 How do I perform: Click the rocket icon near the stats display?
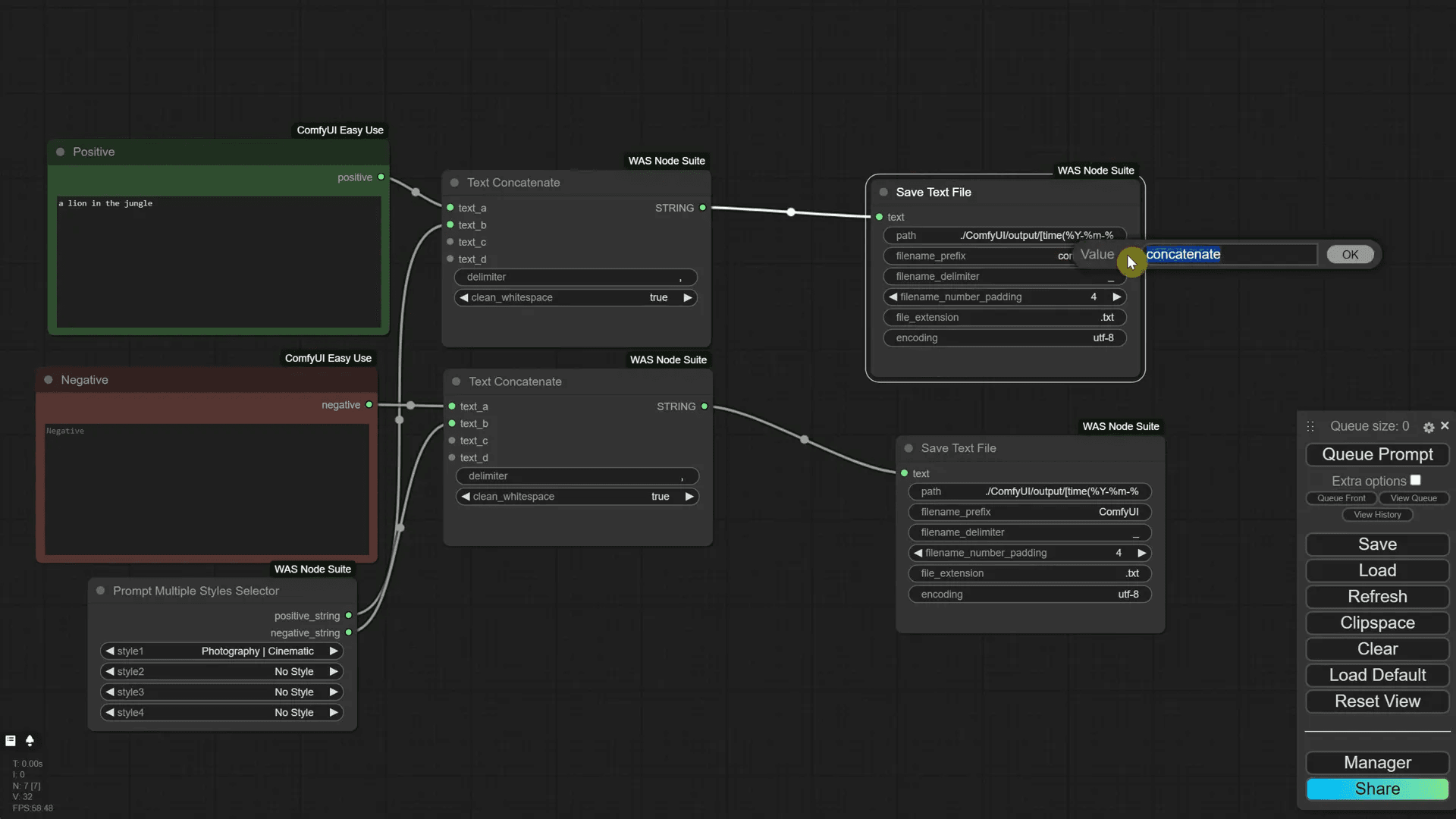point(30,741)
